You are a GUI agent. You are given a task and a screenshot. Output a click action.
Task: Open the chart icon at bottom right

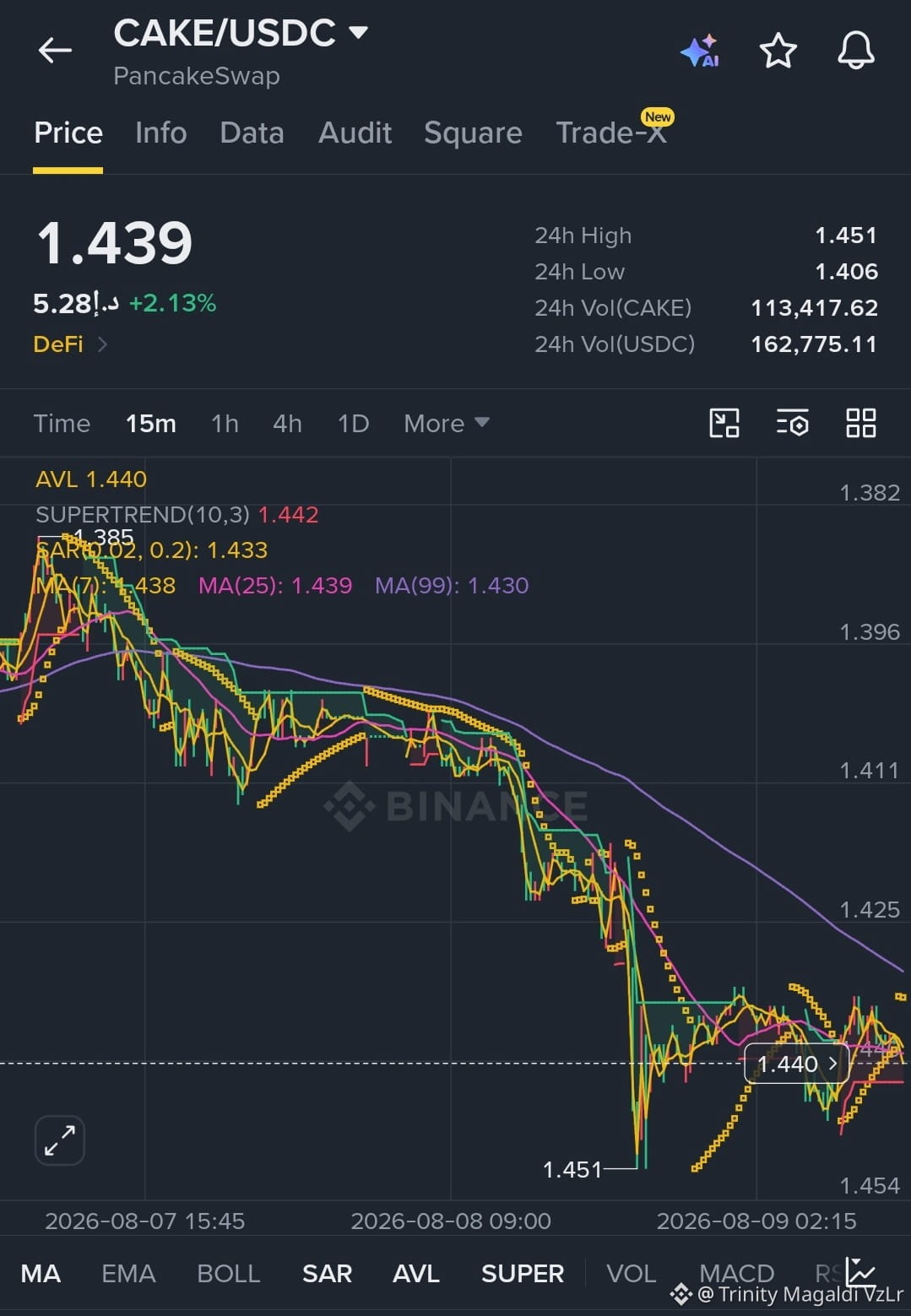click(x=861, y=1271)
